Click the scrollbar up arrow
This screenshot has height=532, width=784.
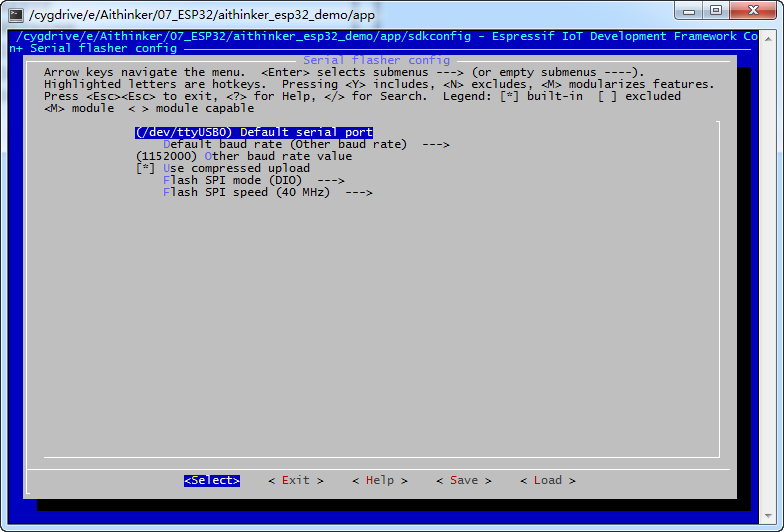[x=768, y=38]
